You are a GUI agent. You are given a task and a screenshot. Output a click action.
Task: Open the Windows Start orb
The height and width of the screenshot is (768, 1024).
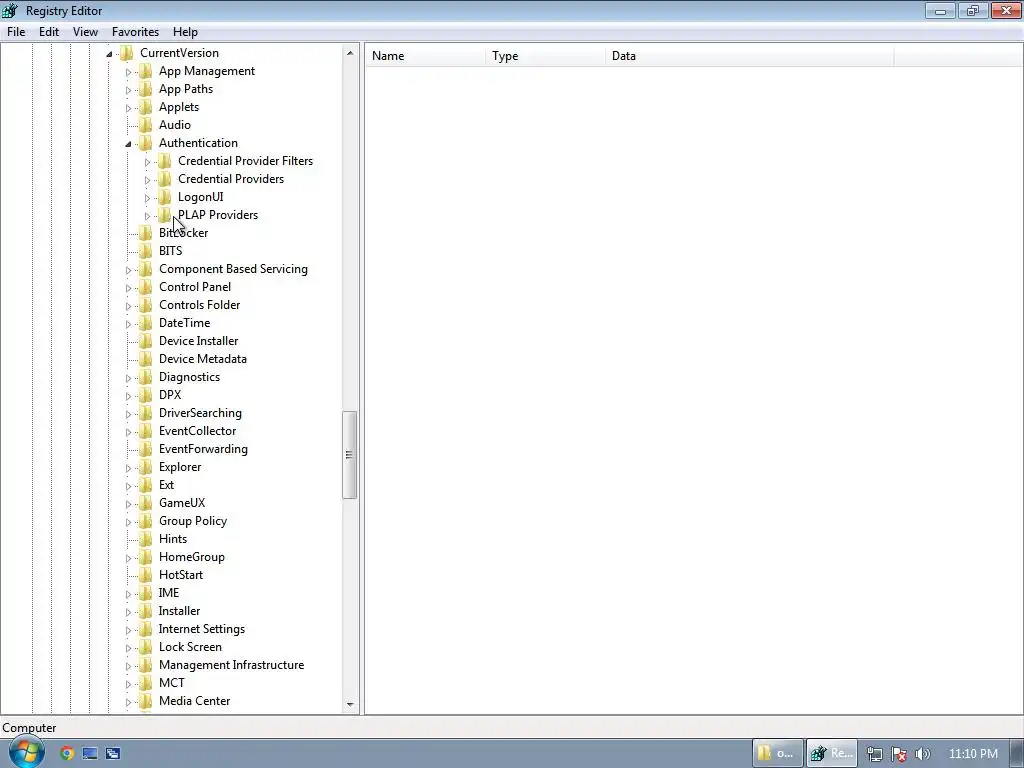26,752
